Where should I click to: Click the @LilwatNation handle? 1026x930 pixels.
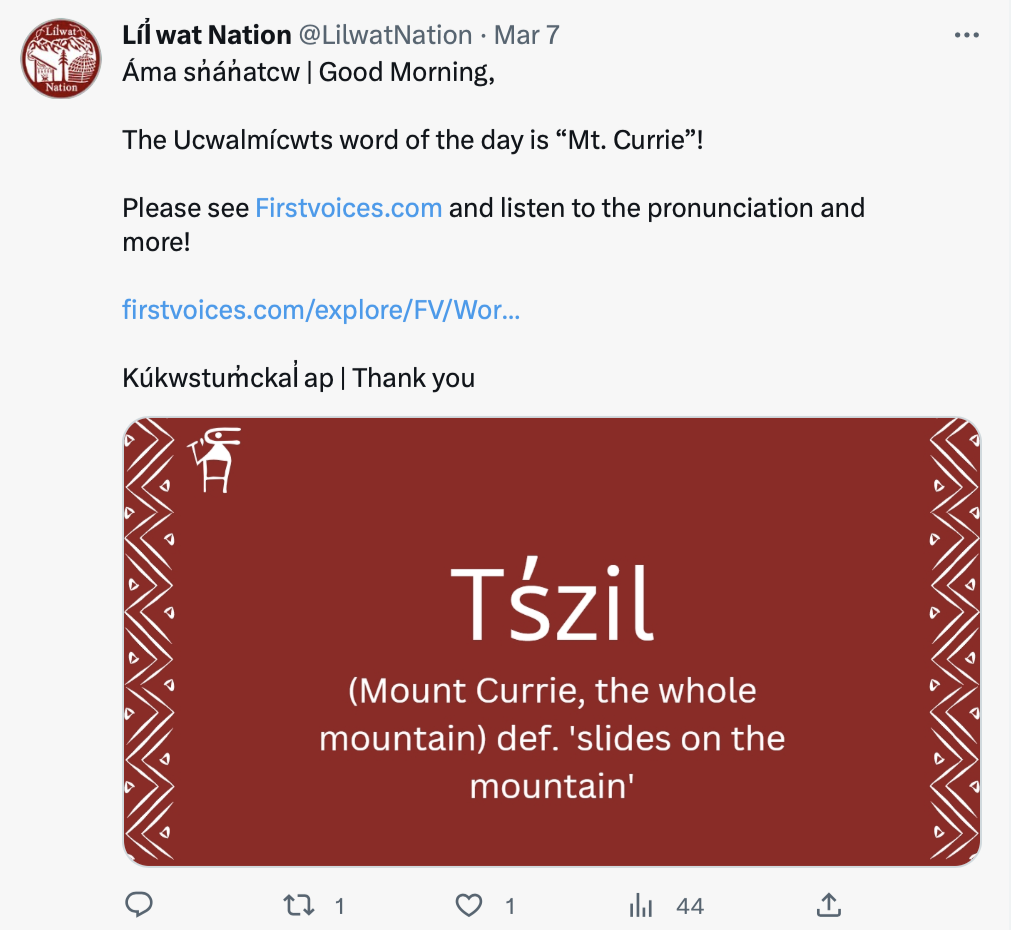[x=385, y=35]
